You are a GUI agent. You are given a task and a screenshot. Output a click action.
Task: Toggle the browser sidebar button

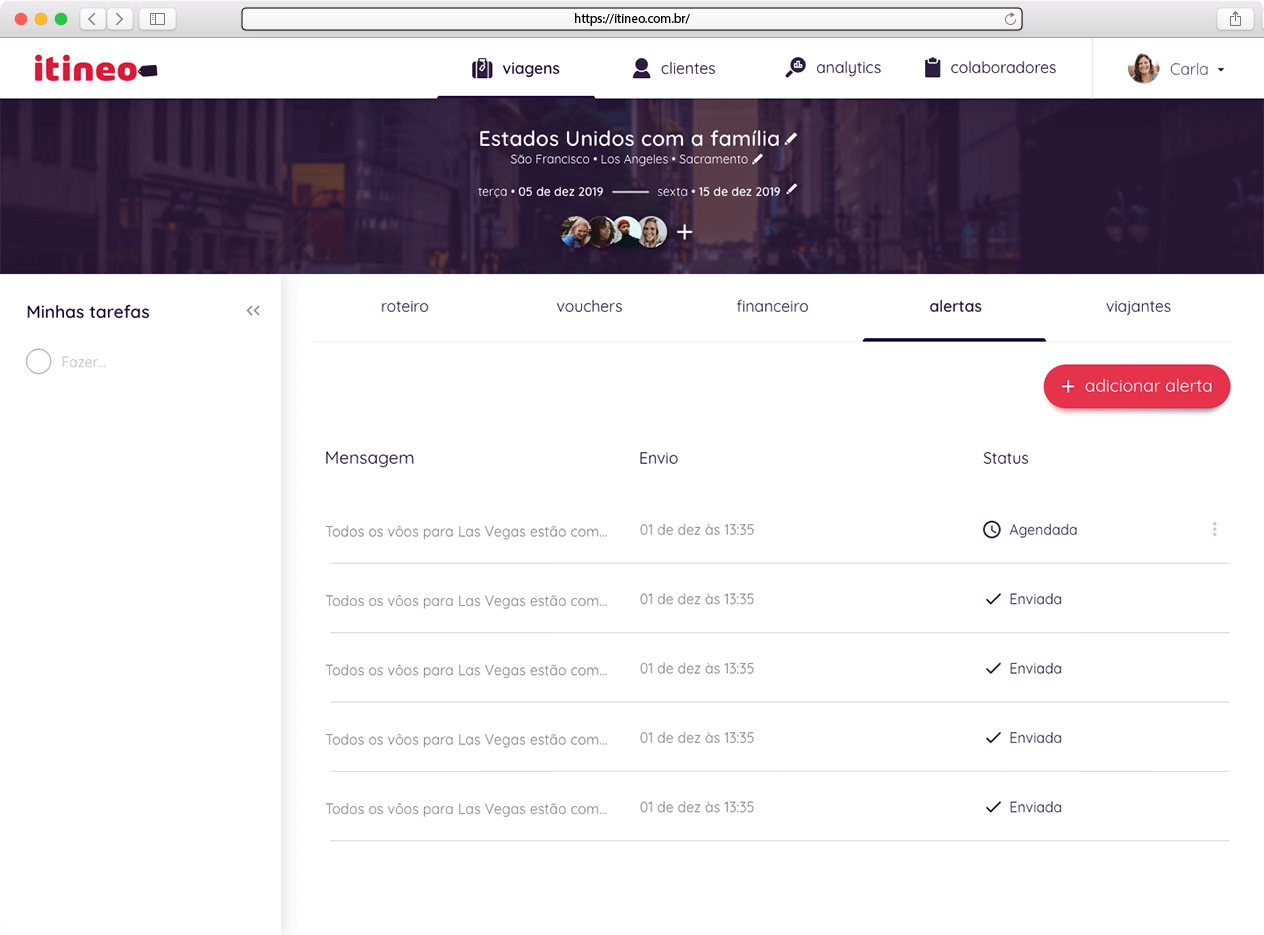click(157, 19)
